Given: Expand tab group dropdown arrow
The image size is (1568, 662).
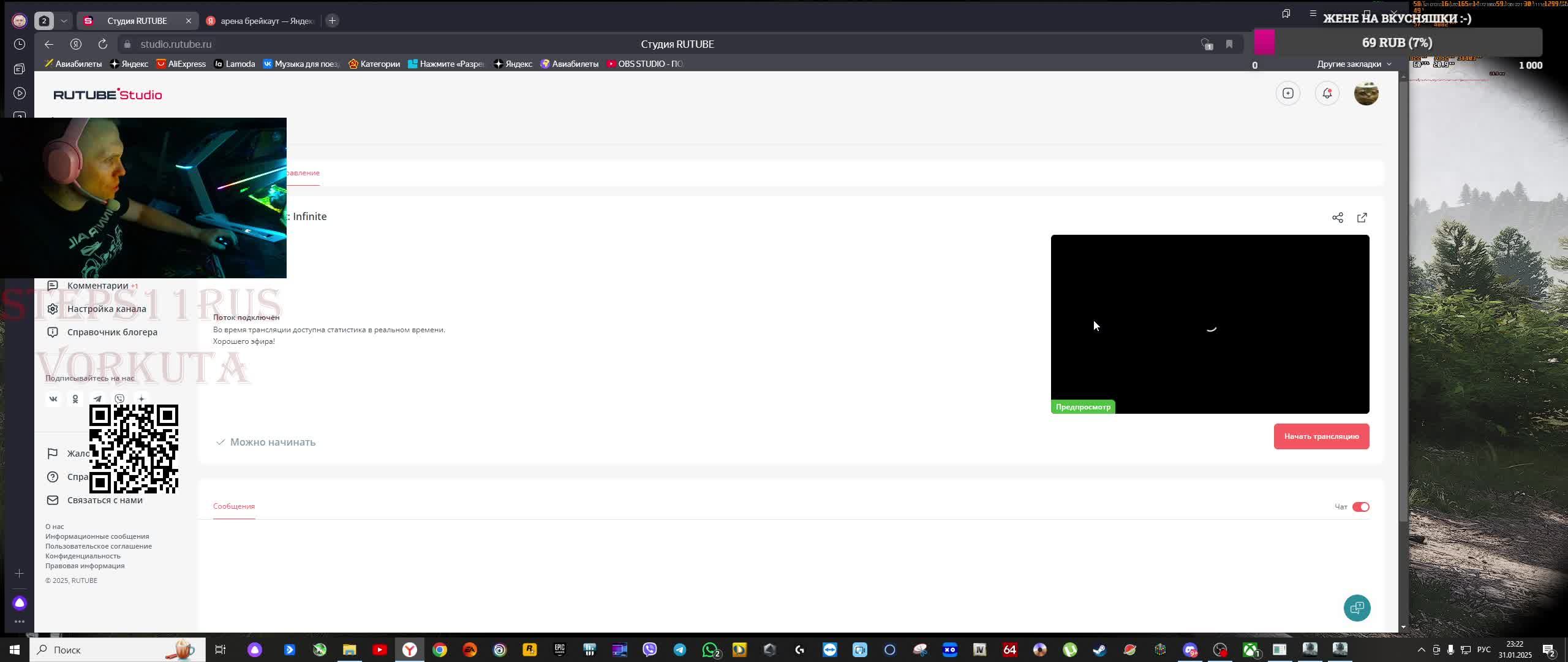Looking at the screenshot, I should [64, 21].
